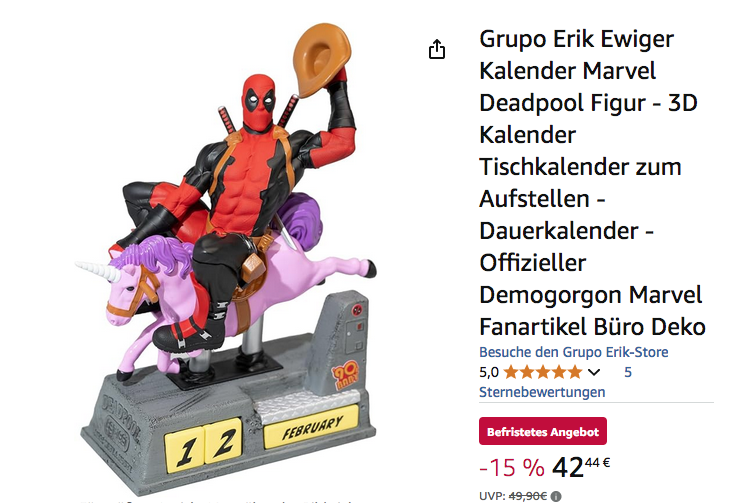Screen dimensions: 736x503
Task: Click the orange cowboy hat in the photo
Action: pos(322,59)
